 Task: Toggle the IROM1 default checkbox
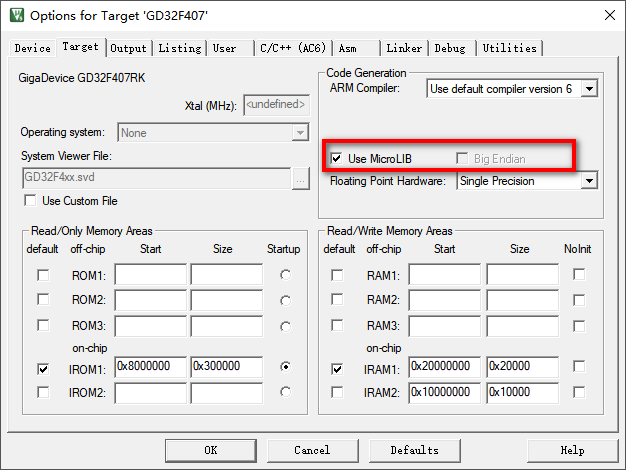click(43, 369)
